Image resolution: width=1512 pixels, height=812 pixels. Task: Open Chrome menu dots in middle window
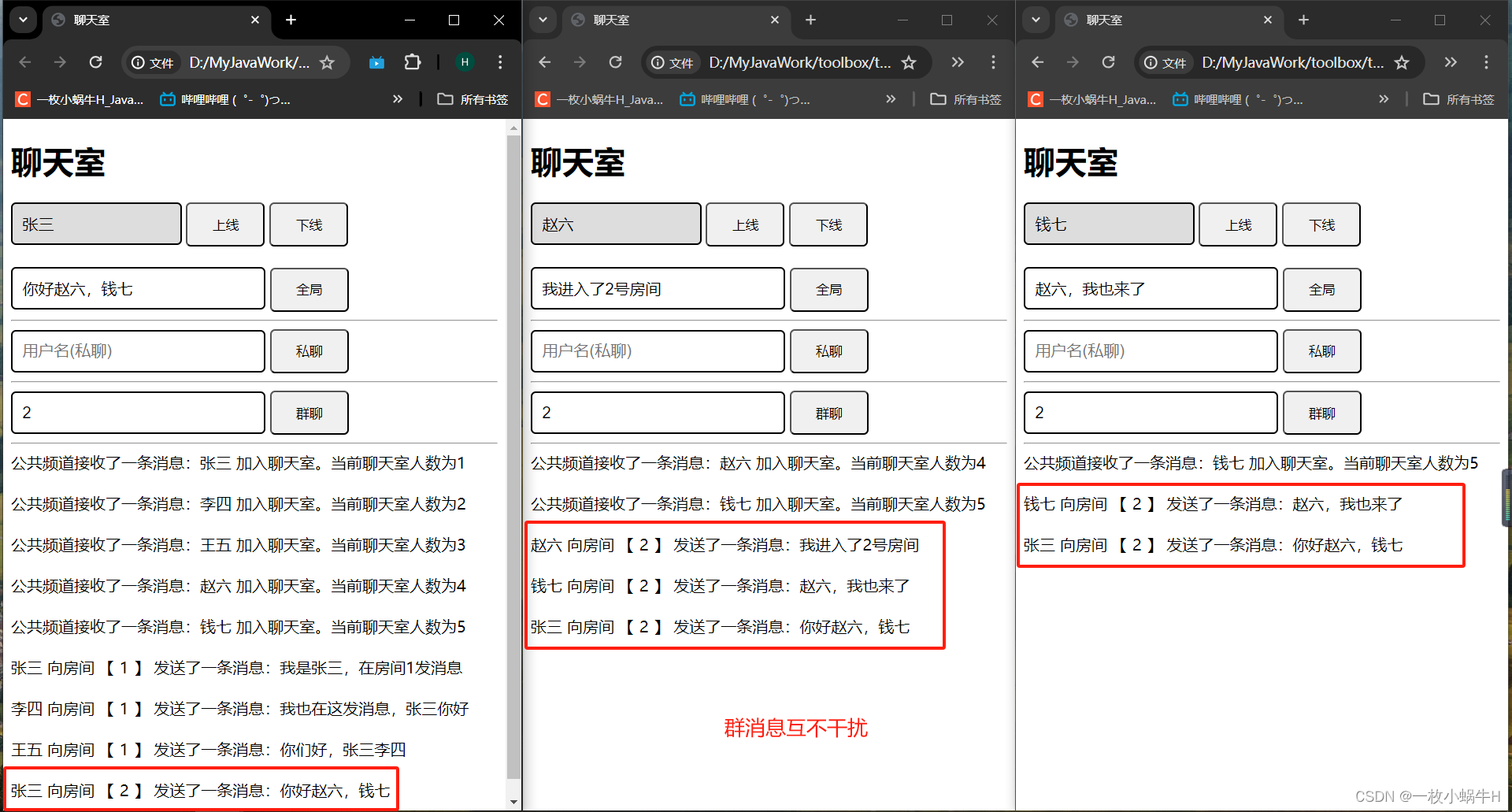pos(993,62)
